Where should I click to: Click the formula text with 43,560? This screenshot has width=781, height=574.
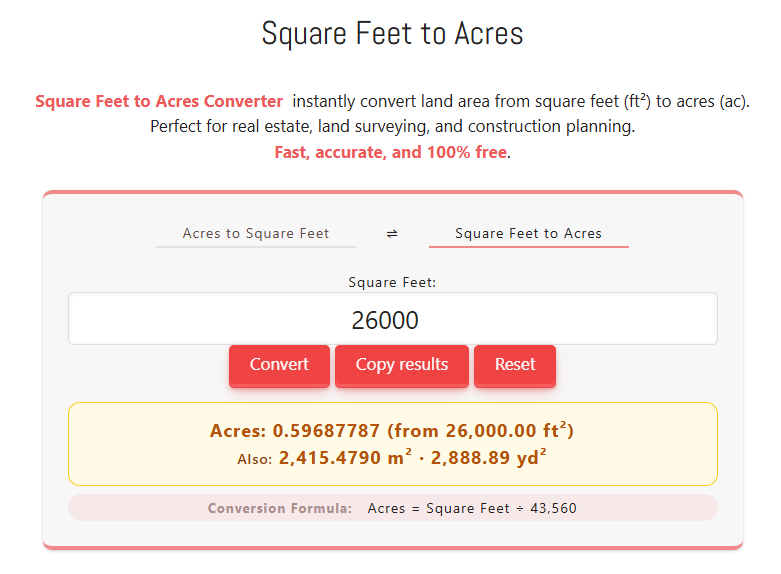[472, 508]
